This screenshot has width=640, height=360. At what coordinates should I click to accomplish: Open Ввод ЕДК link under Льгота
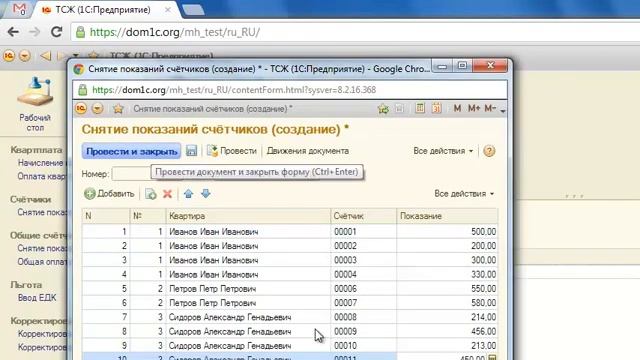pos(37,298)
